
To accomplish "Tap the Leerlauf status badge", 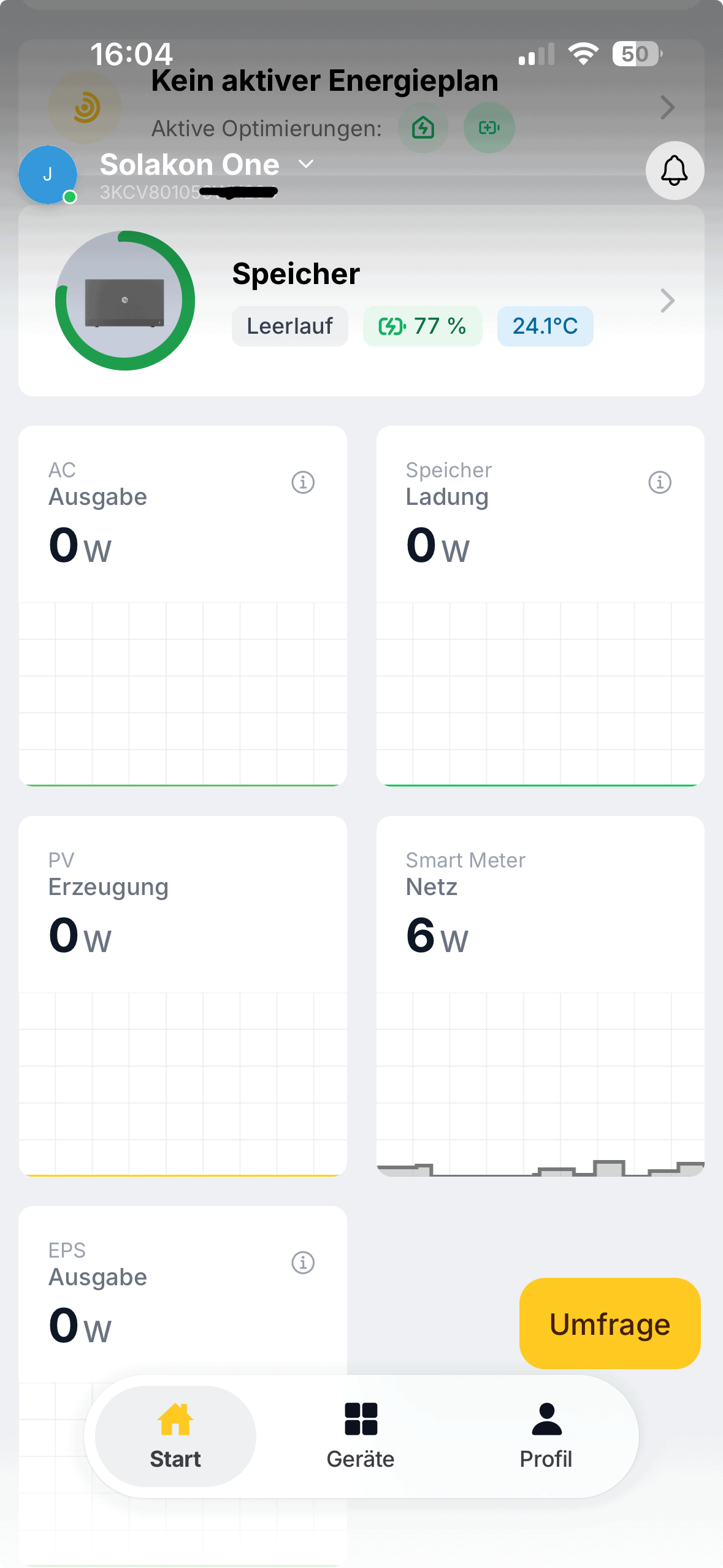I will [x=289, y=326].
